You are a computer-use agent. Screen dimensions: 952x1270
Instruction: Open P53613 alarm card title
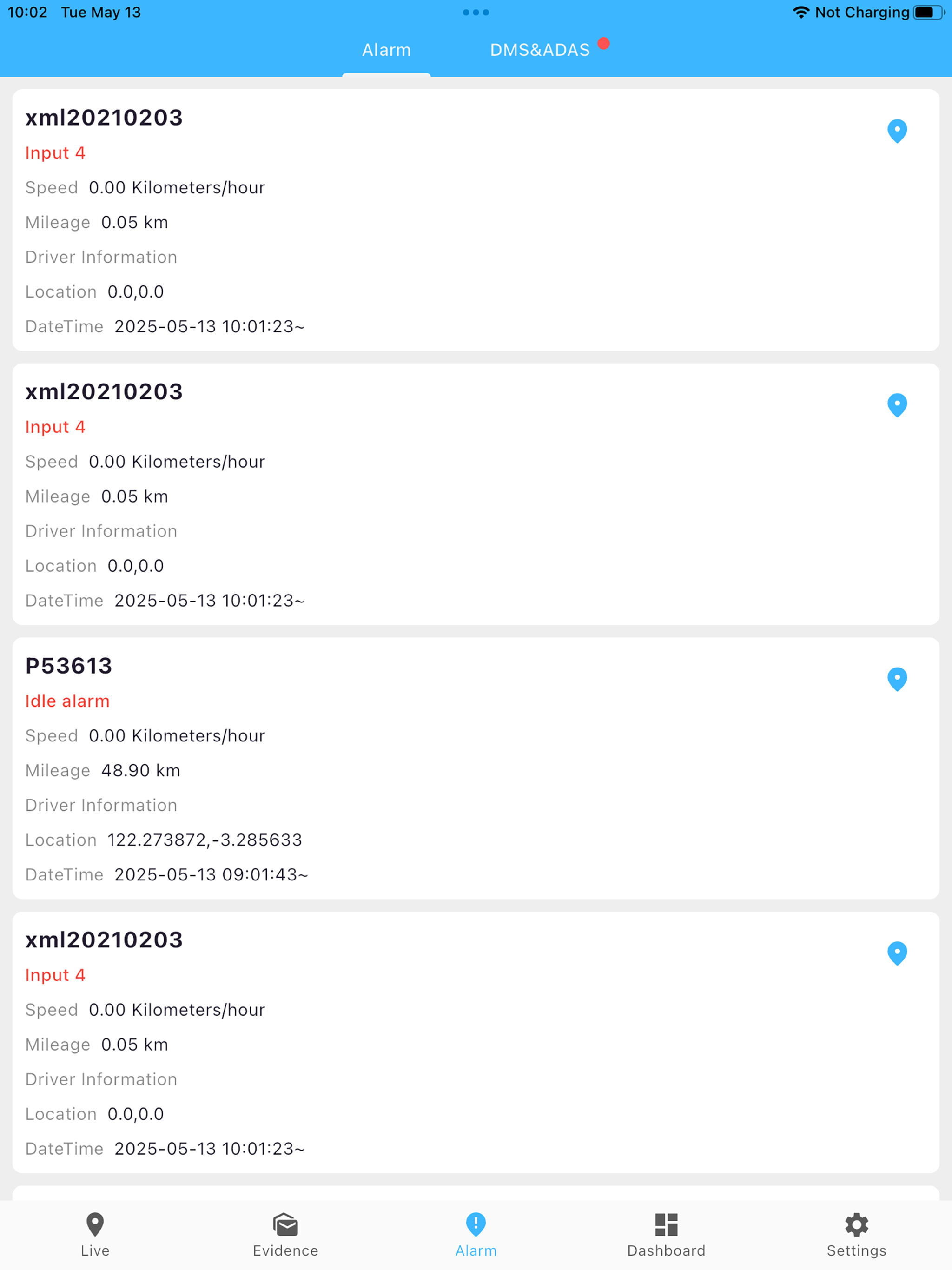coord(69,666)
